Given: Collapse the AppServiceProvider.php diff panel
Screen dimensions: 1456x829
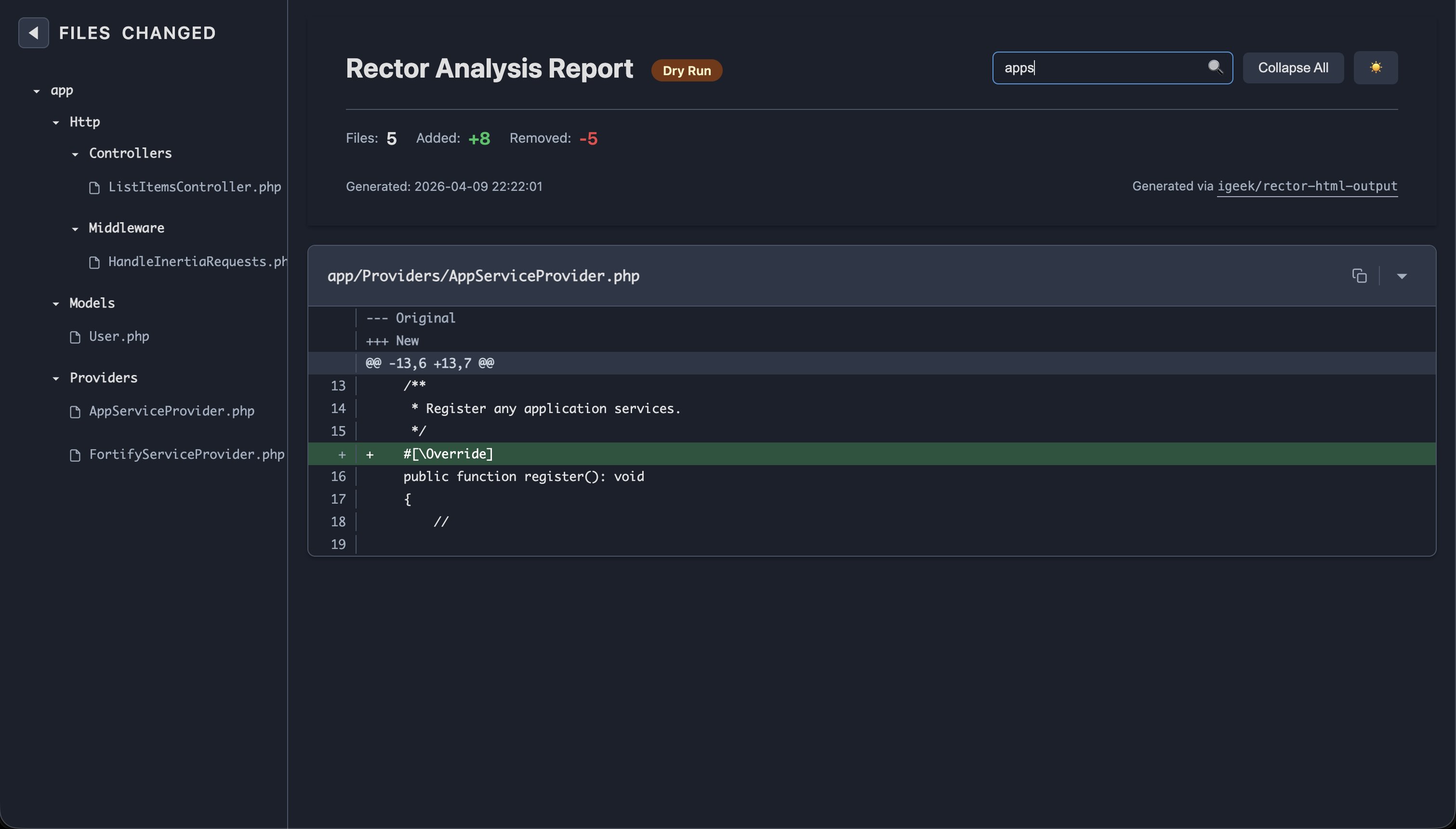Looking at the screenshot, I should pyautogui.click(x=1402, y=276).
